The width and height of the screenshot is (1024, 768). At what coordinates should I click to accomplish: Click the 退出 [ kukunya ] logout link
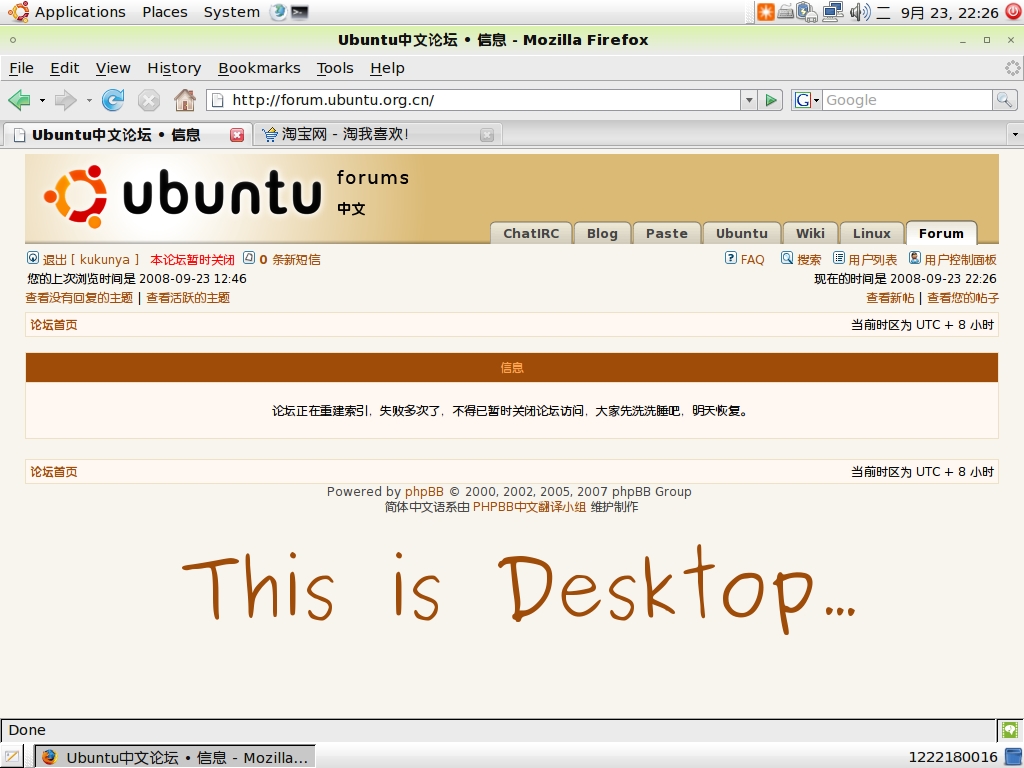coord(91,259)
